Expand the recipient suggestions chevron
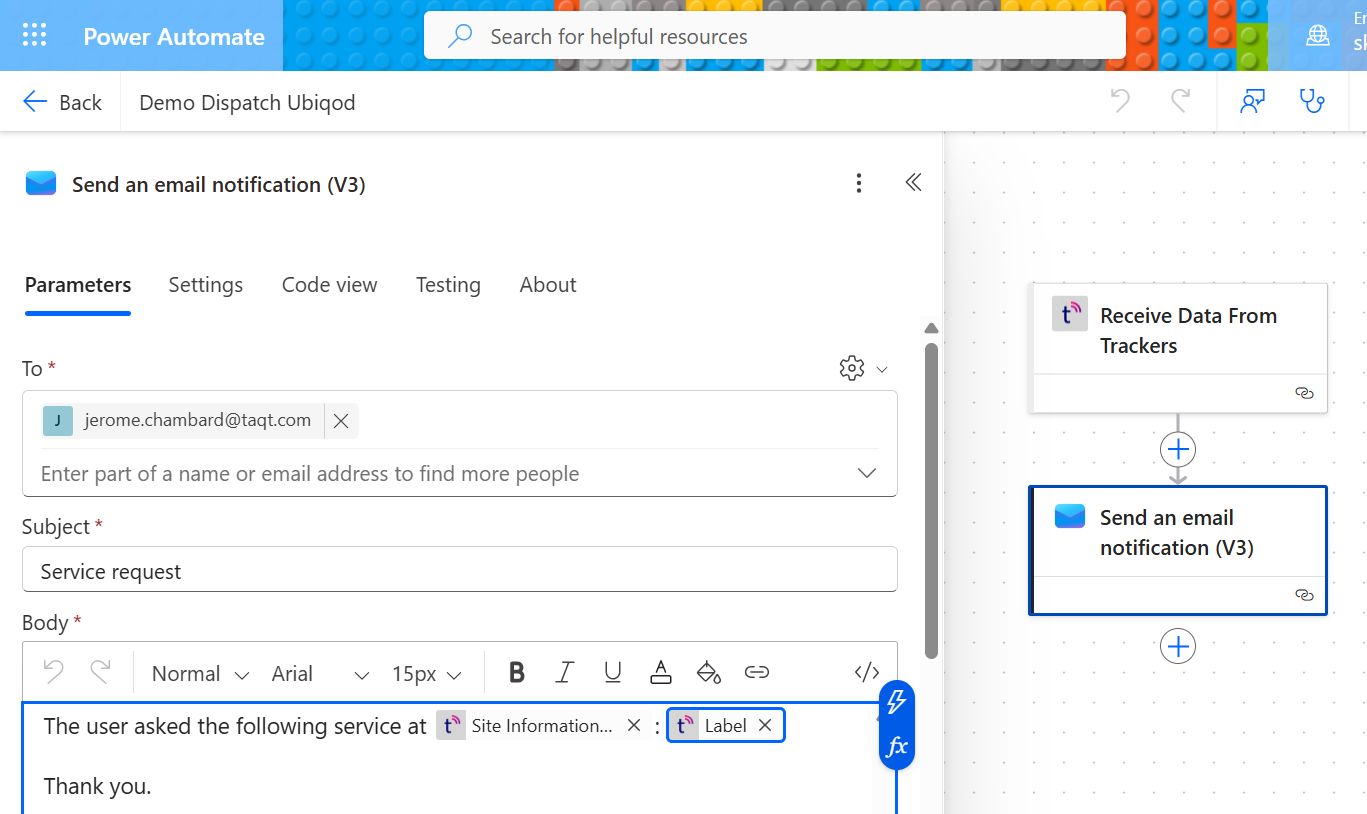The width and height of the screenshot is (1367, 814). click(867, 473)
